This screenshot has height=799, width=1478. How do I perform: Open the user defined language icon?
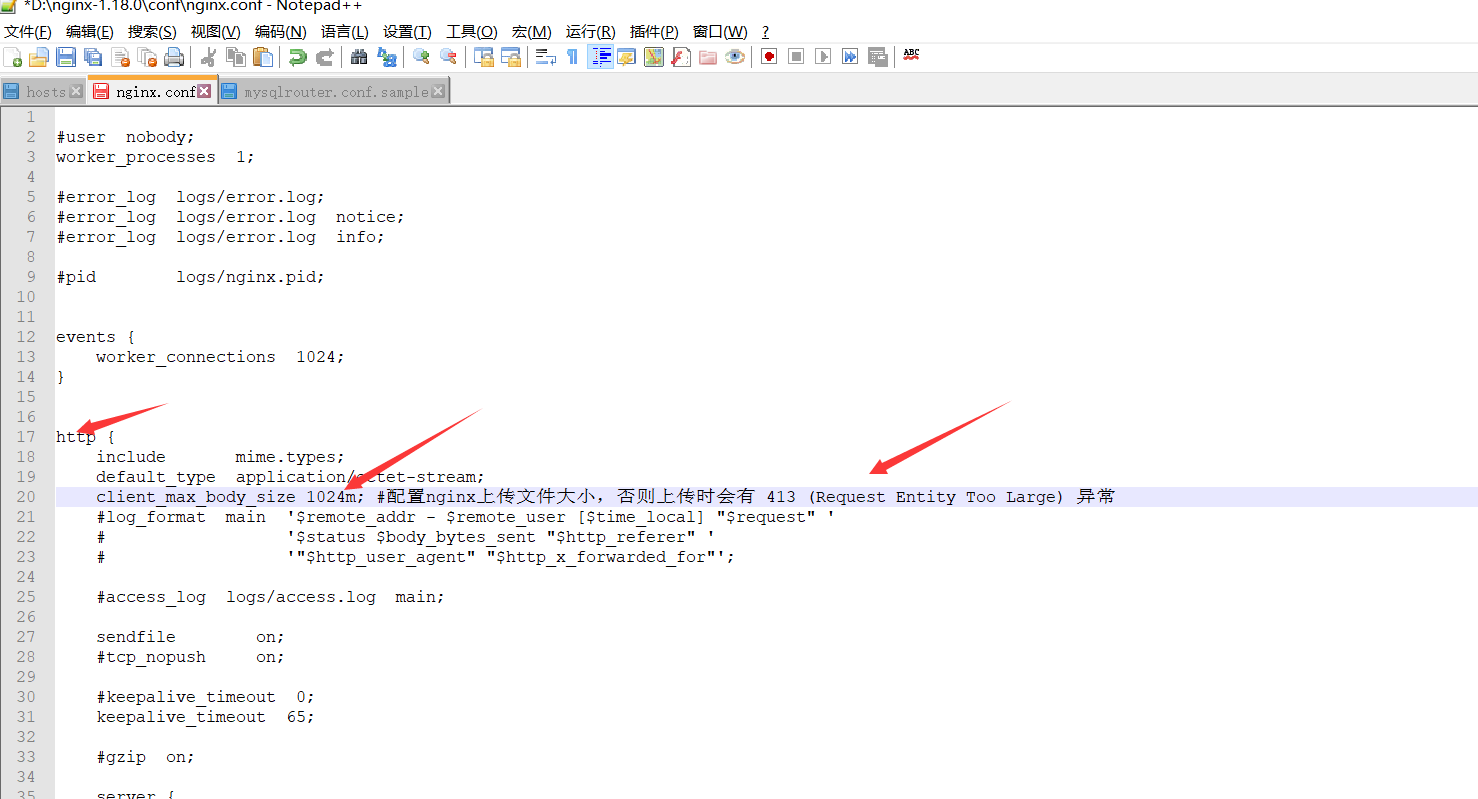(x=627, y=57)
